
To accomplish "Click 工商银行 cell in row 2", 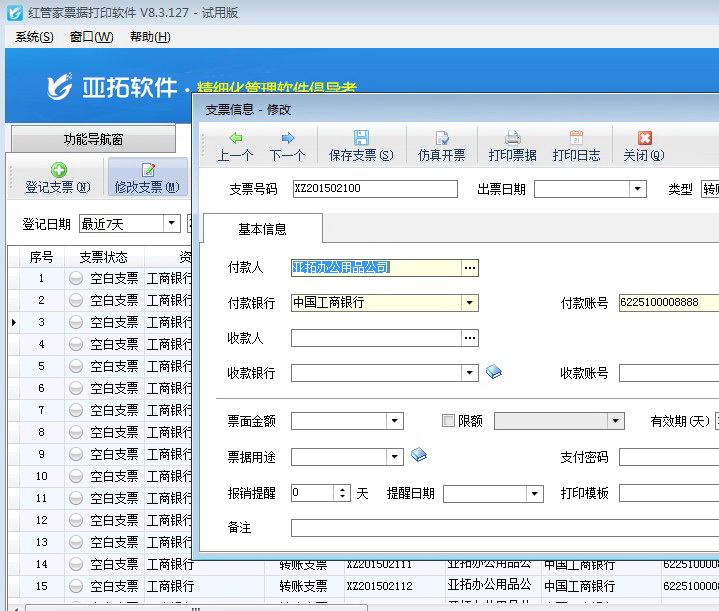I will [169, 300].
